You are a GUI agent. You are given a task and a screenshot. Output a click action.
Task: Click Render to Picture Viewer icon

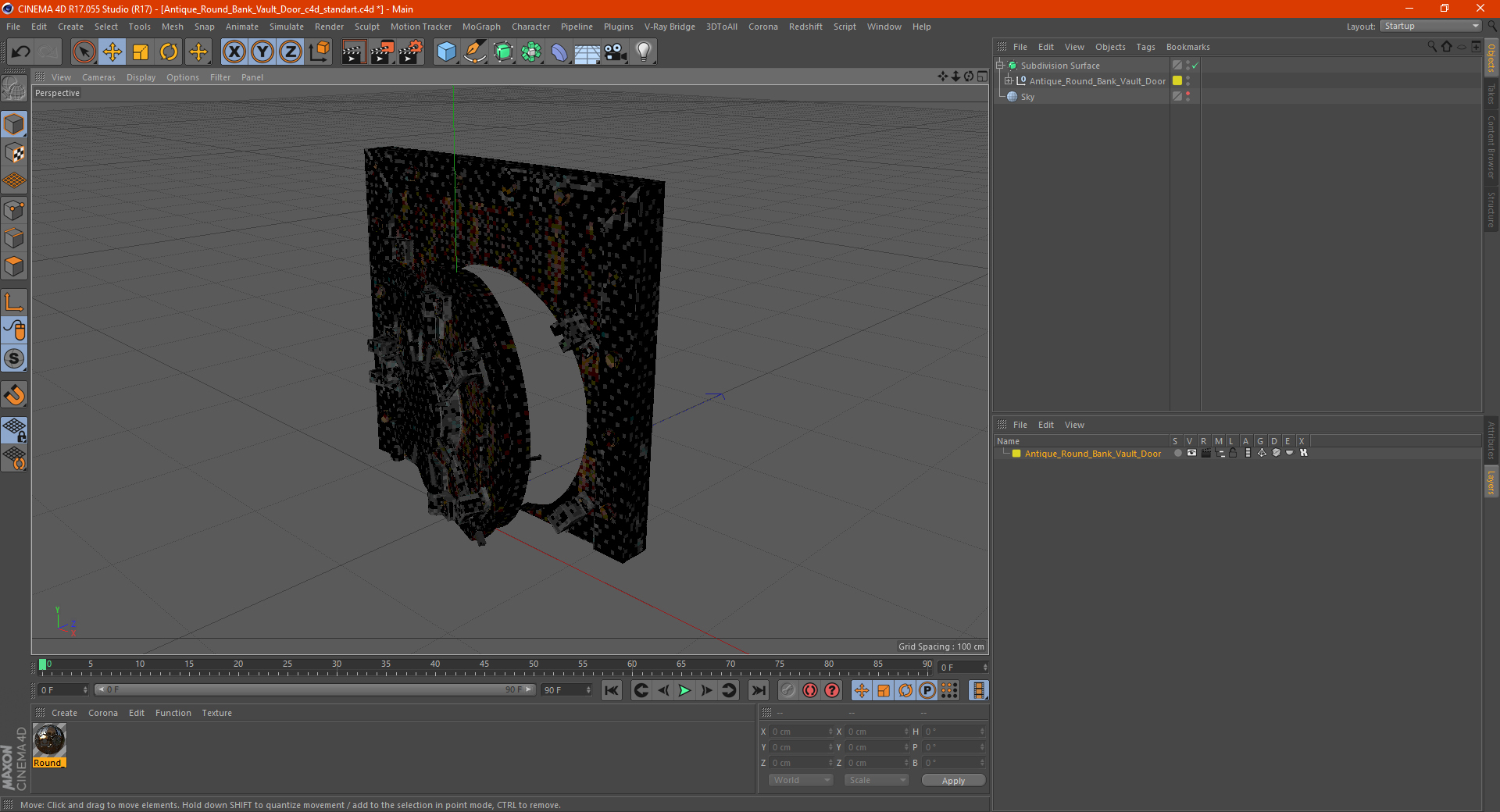click(382, 52)
